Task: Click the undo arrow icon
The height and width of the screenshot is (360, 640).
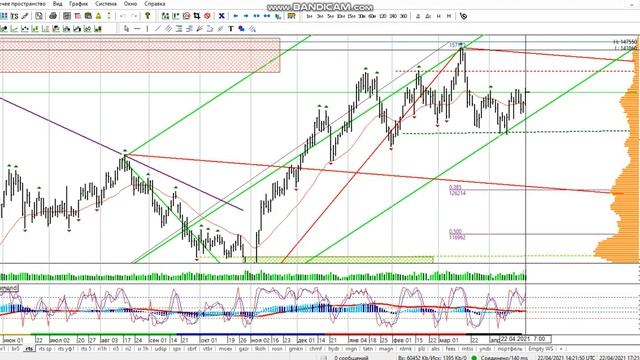Action: click(123, 16)
